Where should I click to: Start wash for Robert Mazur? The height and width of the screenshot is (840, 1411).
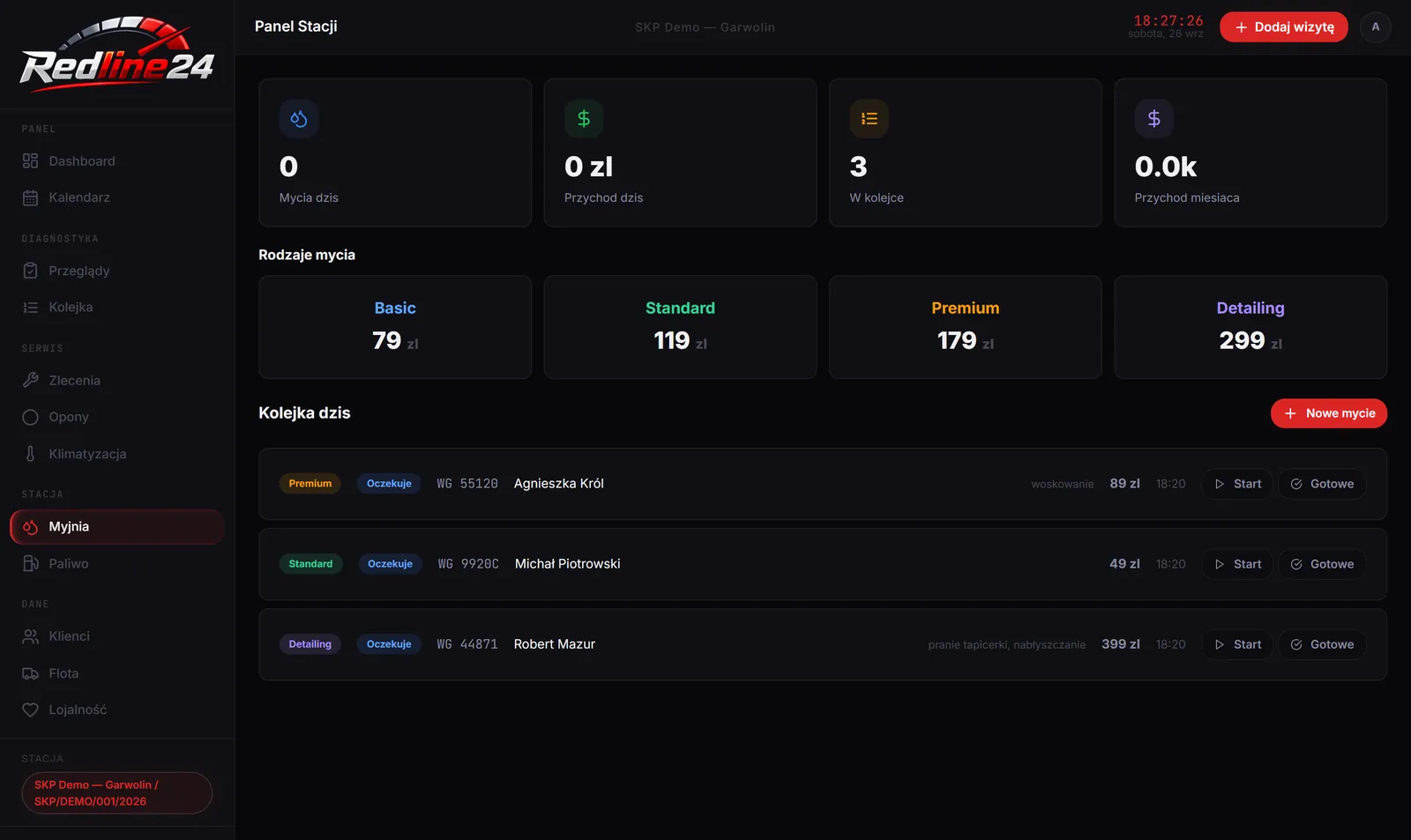[1237, 644]
